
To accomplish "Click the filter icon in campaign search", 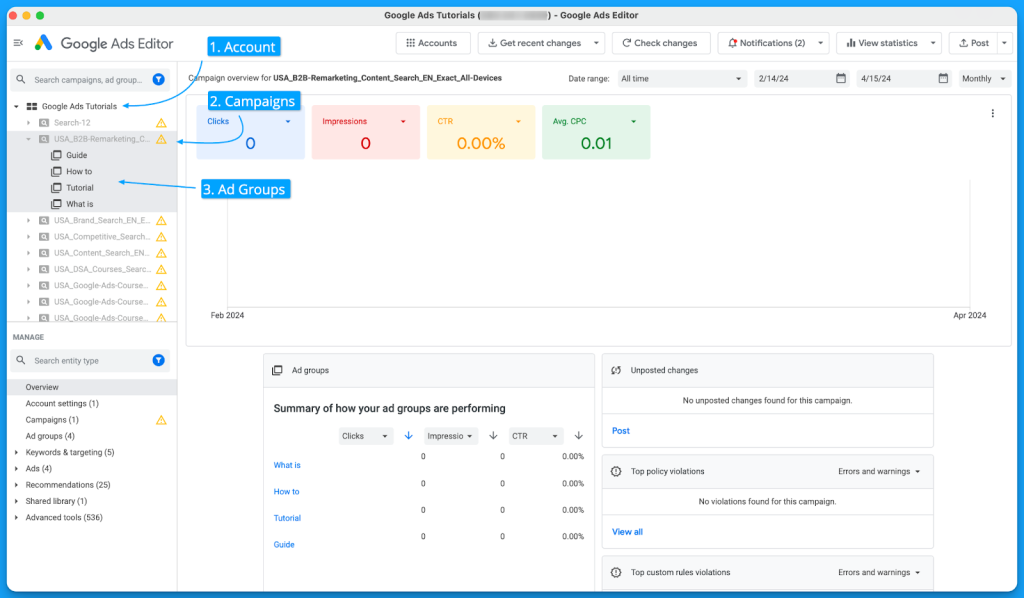I will tap(159, 79).
